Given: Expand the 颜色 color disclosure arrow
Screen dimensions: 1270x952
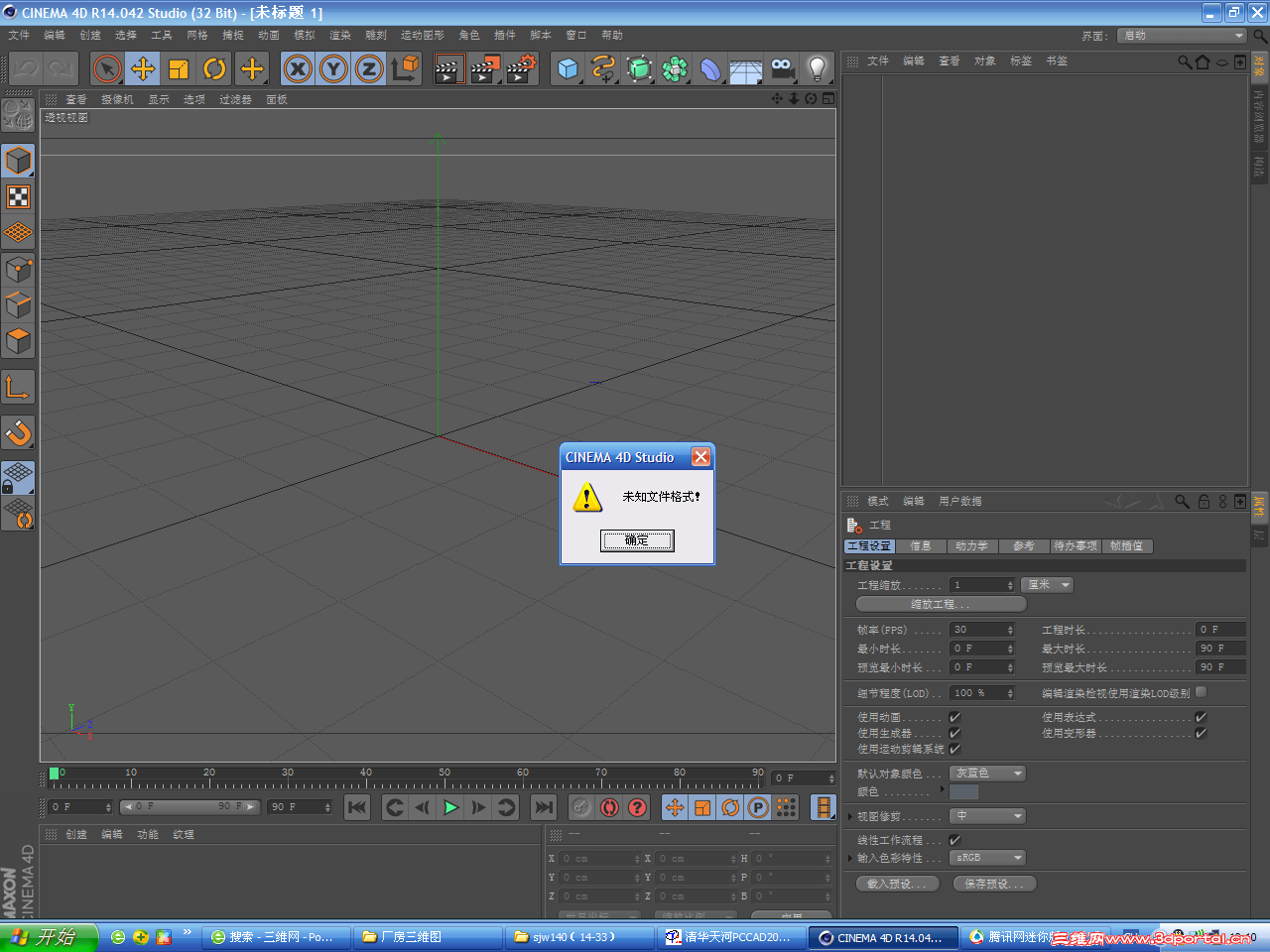Looking at the screenshot, I should click(942, 789).
